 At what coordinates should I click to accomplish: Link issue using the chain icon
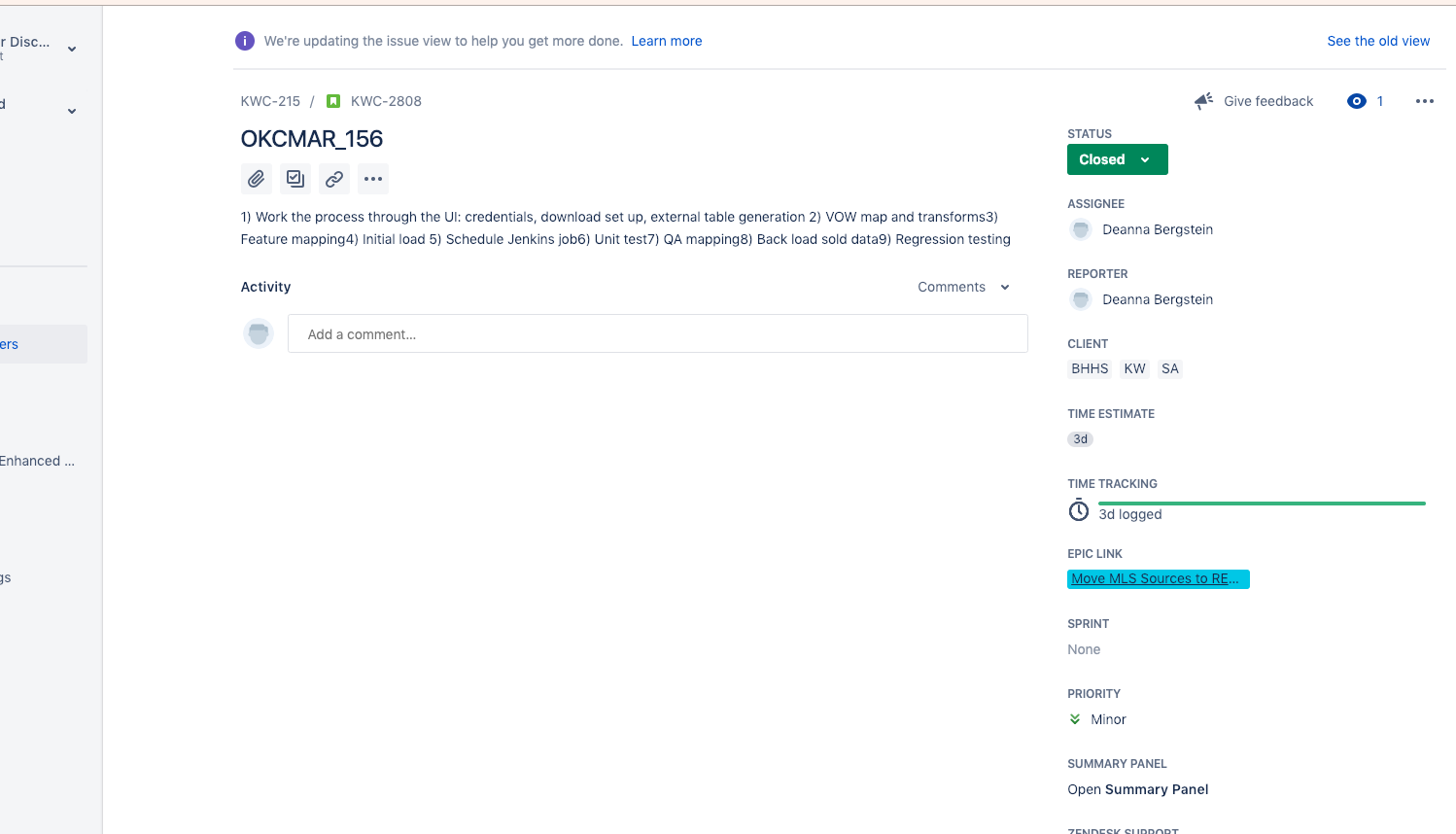point(334,179)
